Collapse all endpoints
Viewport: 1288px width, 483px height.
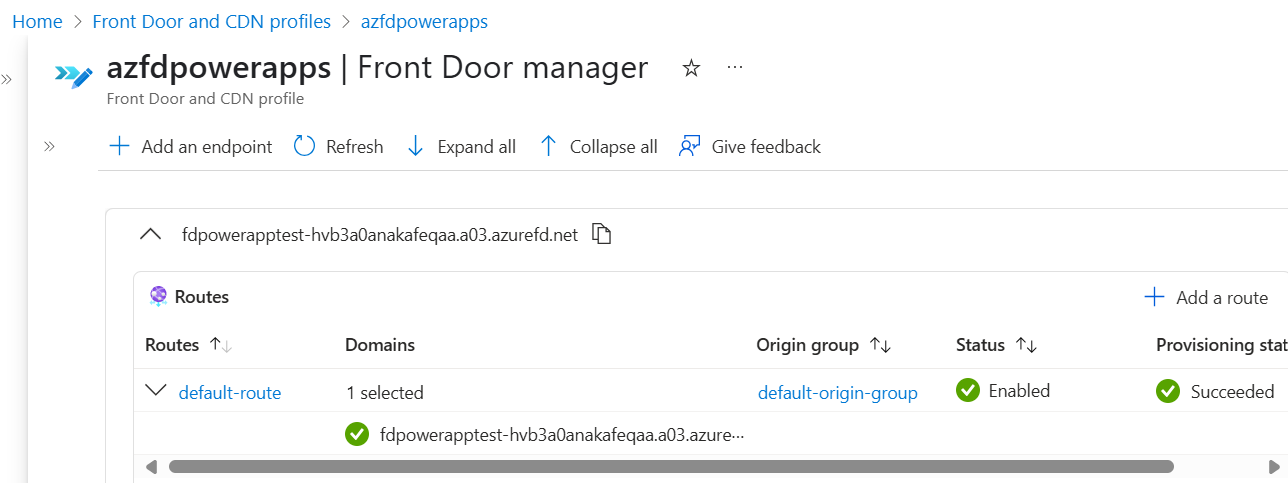(598, 147)
